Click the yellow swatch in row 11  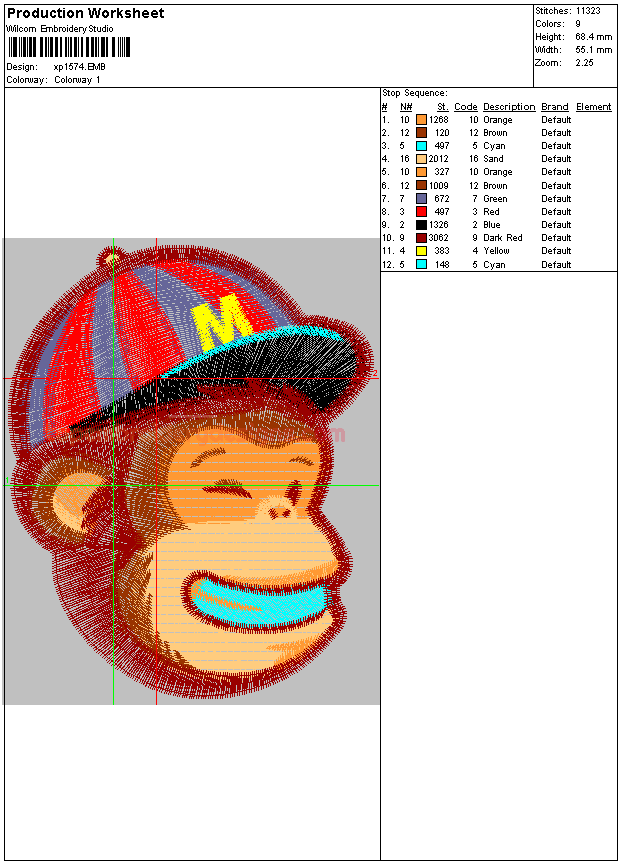[421, 251]
